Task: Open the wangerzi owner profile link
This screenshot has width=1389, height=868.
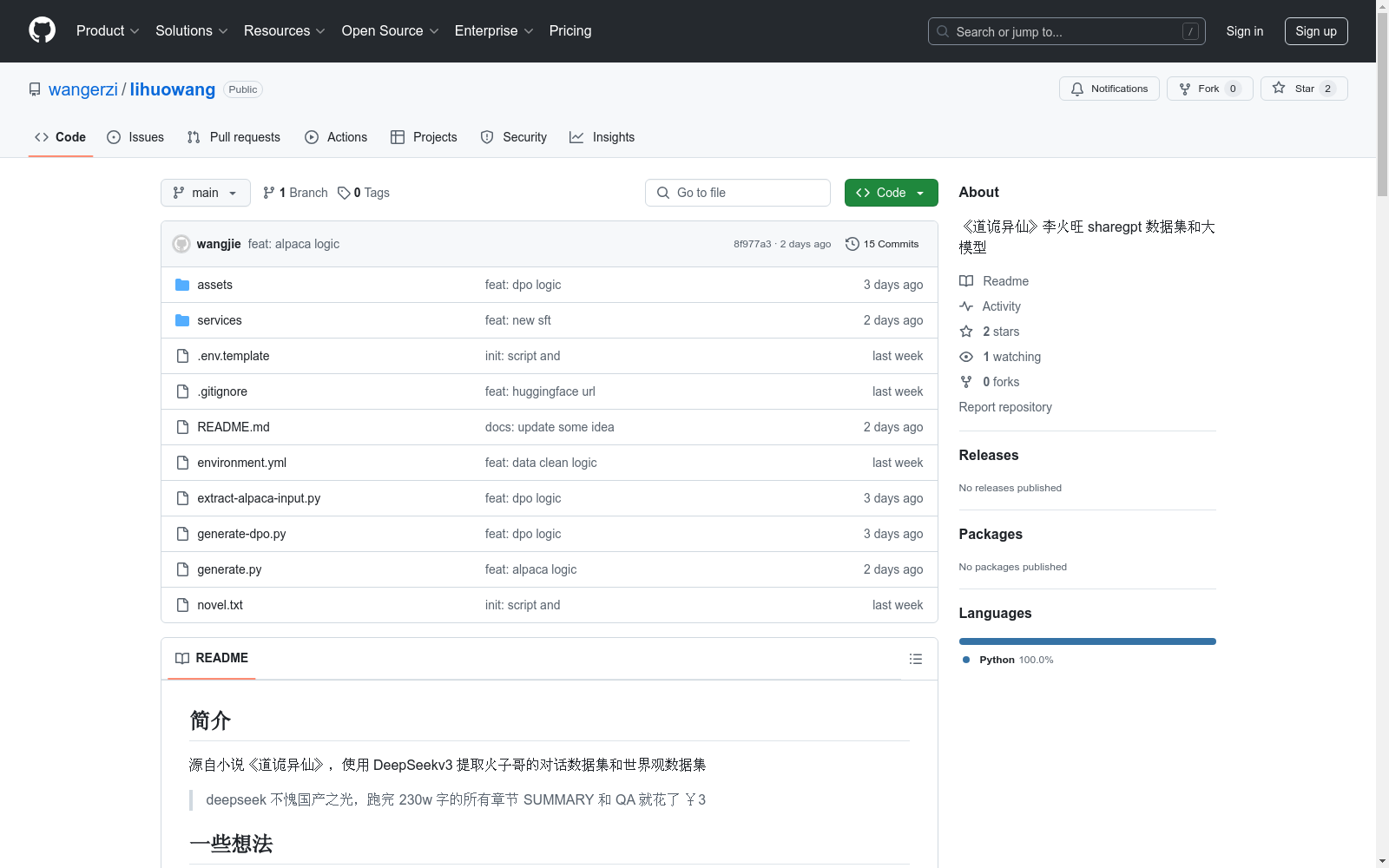Action: click(x=83, y=89)
